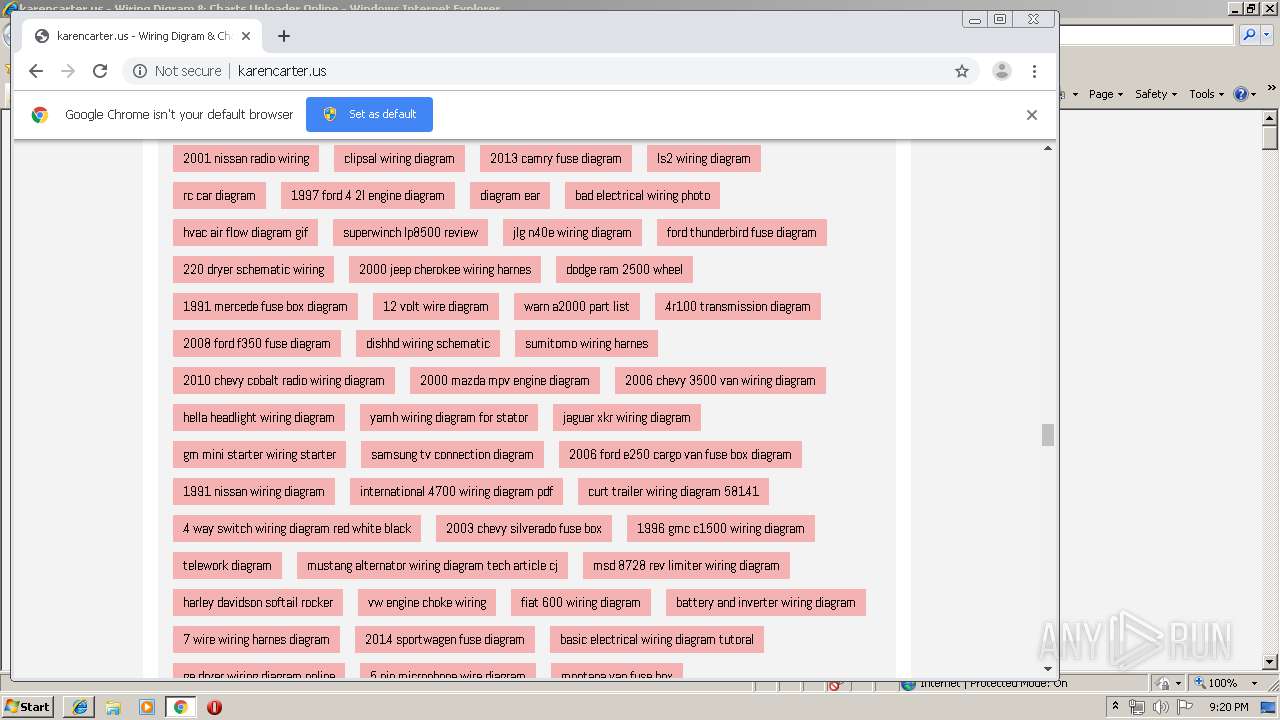Open jaguar xkr wiring diagram link
This screenshot has height=720, width=1280.
pyautogui.click(x=627, y=417)
